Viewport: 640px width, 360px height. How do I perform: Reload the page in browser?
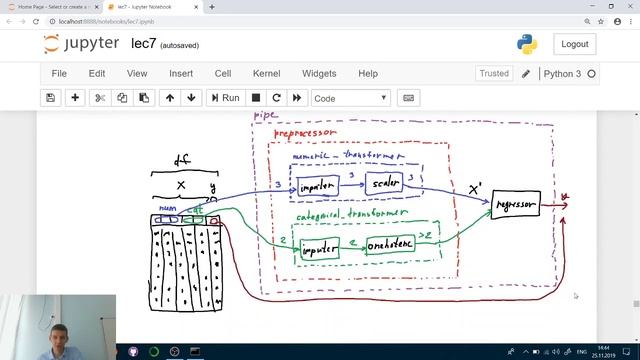(x=36, y=22)
